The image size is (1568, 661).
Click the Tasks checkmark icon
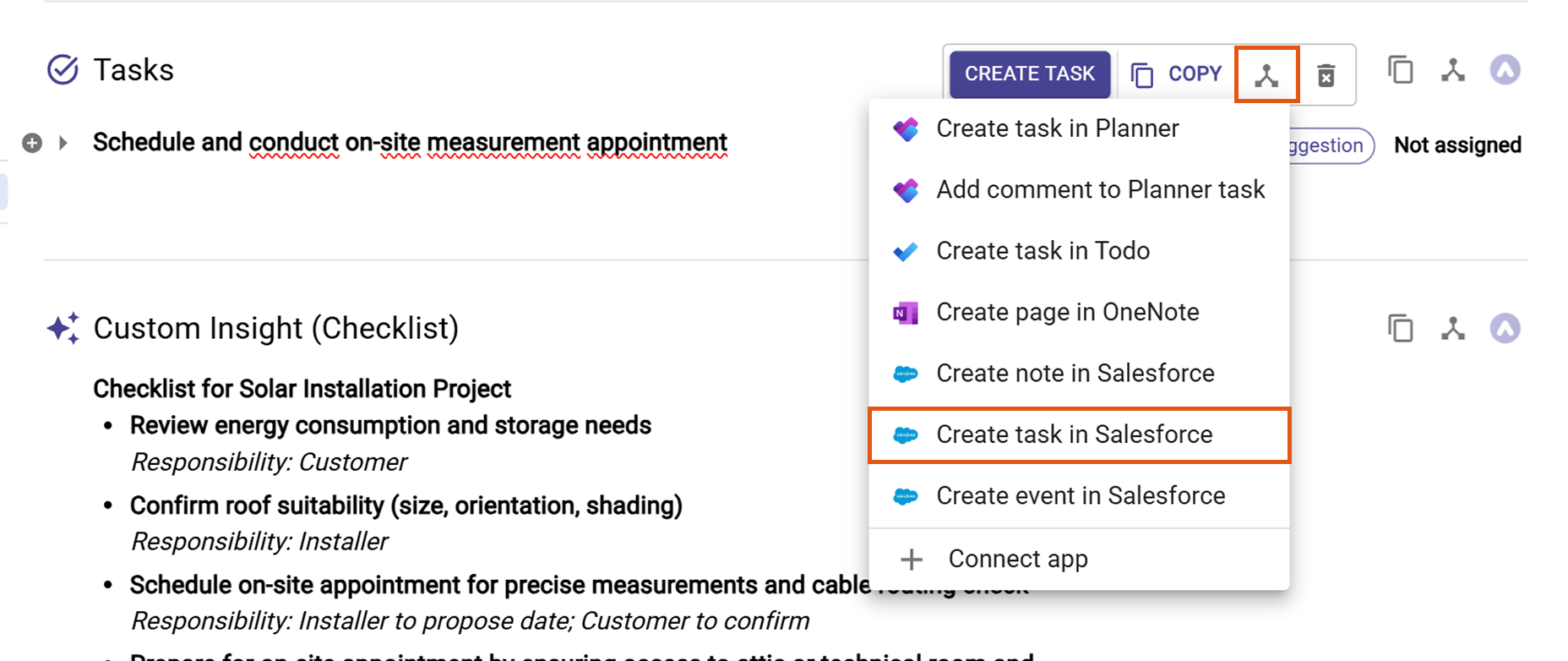tap(63, 70)
